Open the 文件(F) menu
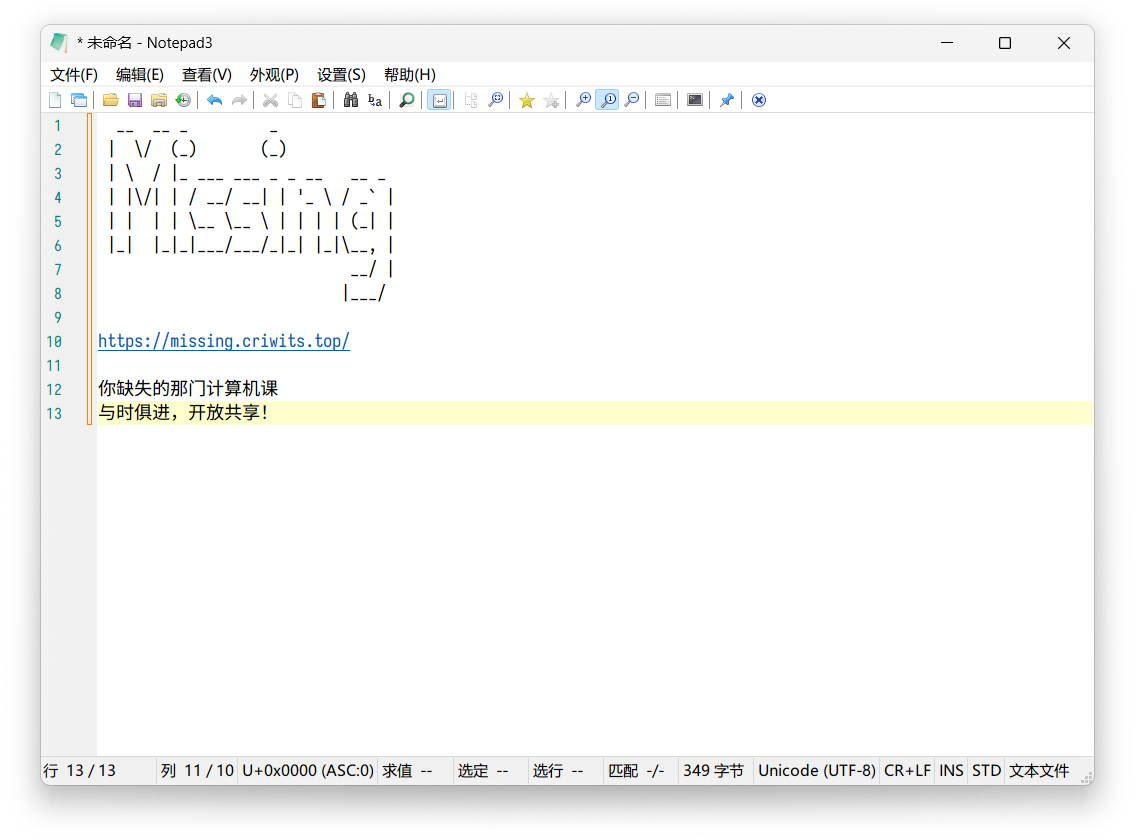1140x840 pixels. 74,75
